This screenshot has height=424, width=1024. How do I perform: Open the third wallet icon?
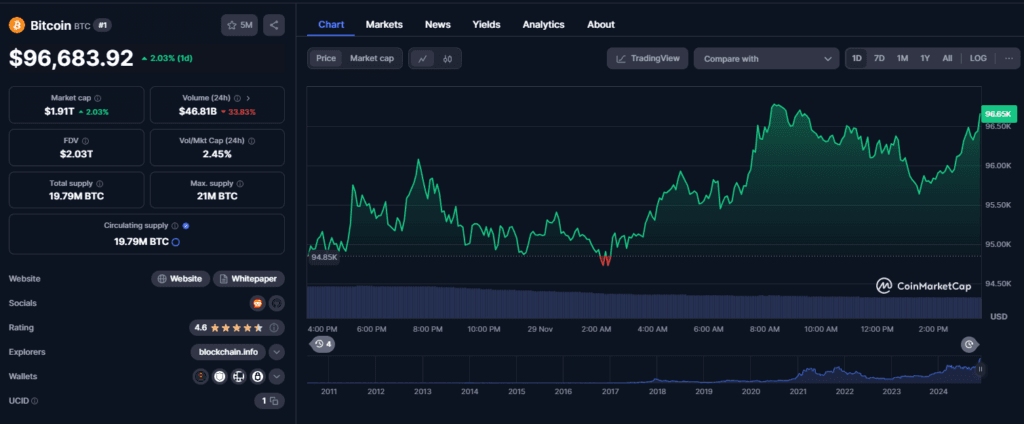tap(238, 376)
